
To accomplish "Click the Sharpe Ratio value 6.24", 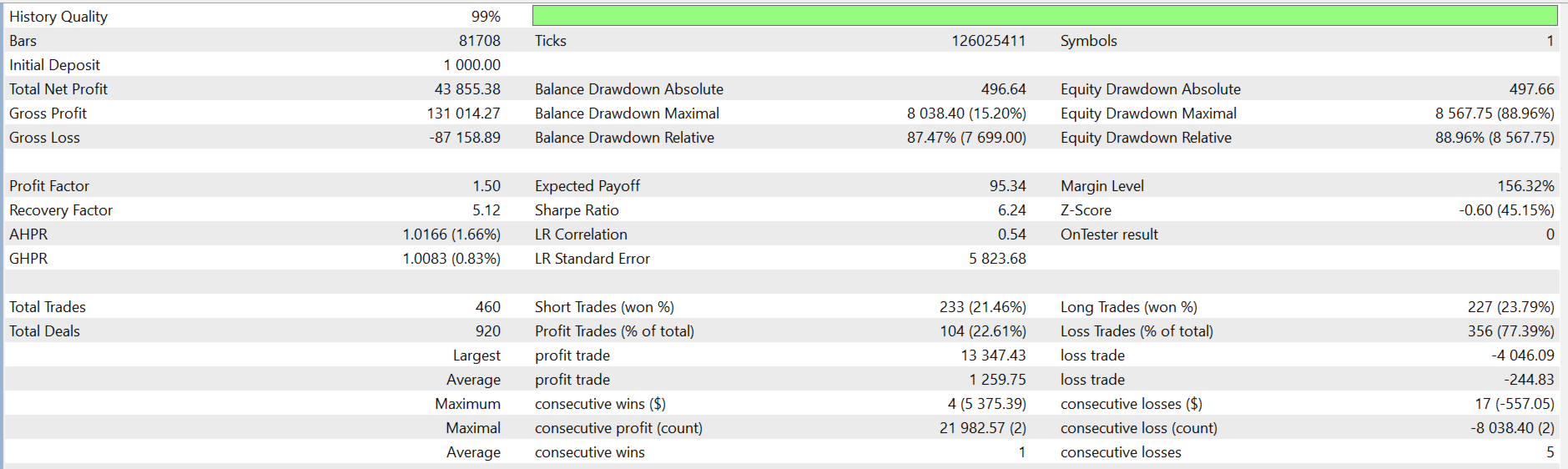I will click(1011, 210).
